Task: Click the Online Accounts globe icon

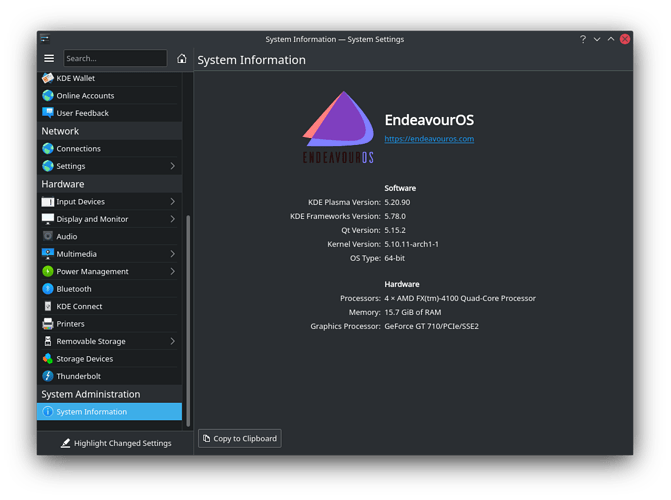Action: click(48, 95)
